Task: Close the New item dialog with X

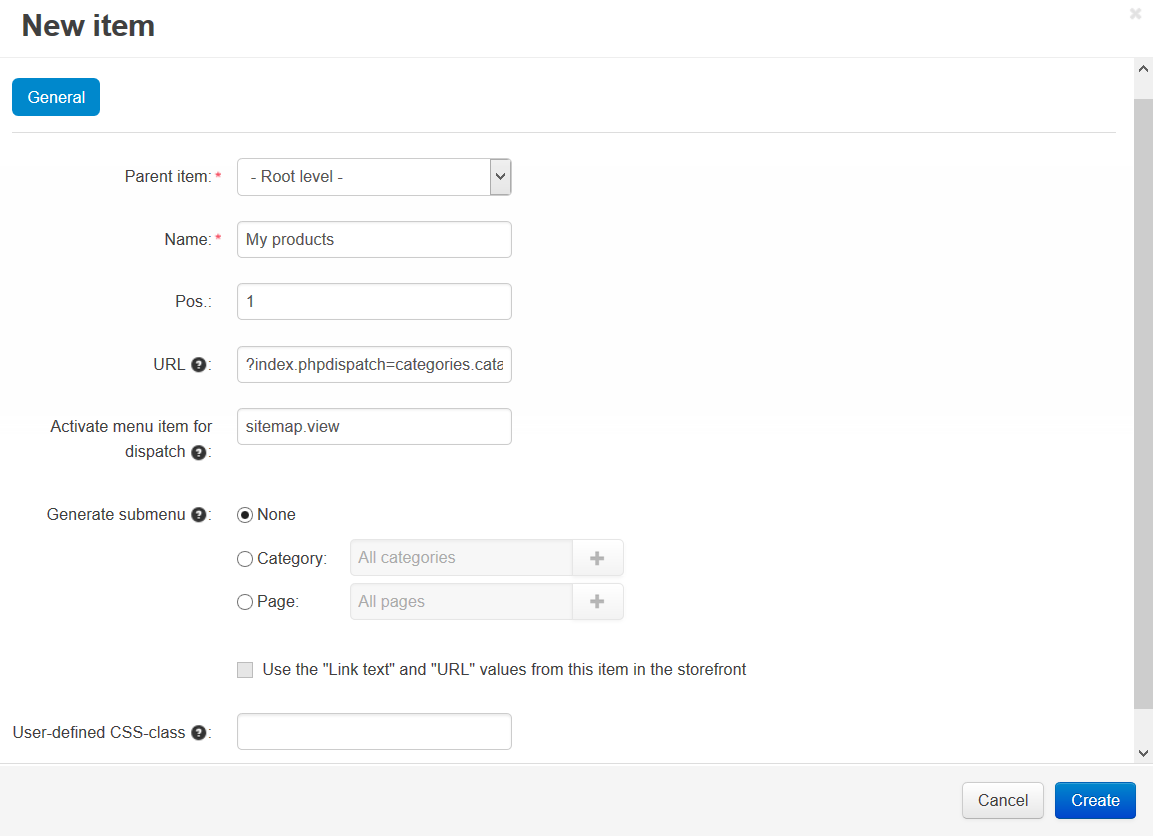Action: 1135,13
